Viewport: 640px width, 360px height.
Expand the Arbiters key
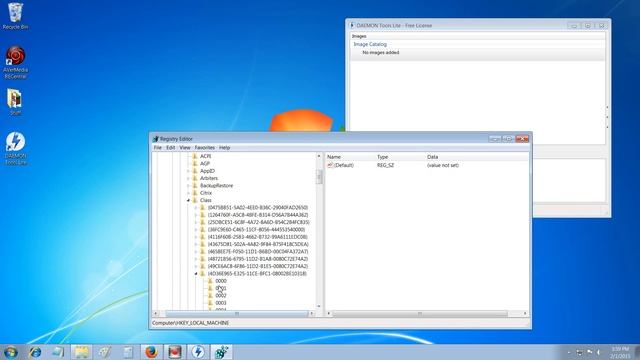[x=188, y=178]
